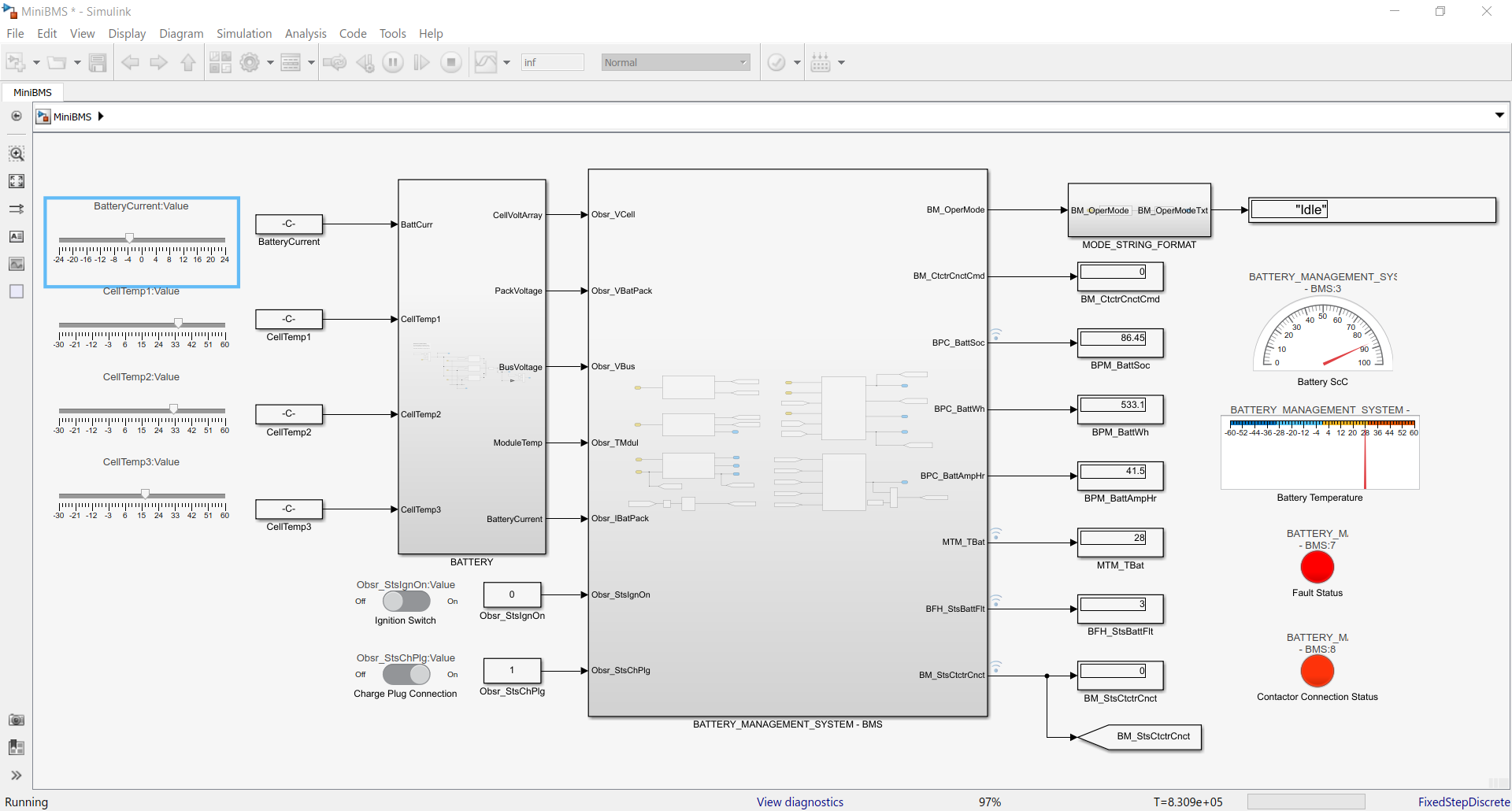Expand the palette with double chevron
Image resolution: width=1512 pixels, height=811 pixels.
pyautogui.click(x=17, y=776)
